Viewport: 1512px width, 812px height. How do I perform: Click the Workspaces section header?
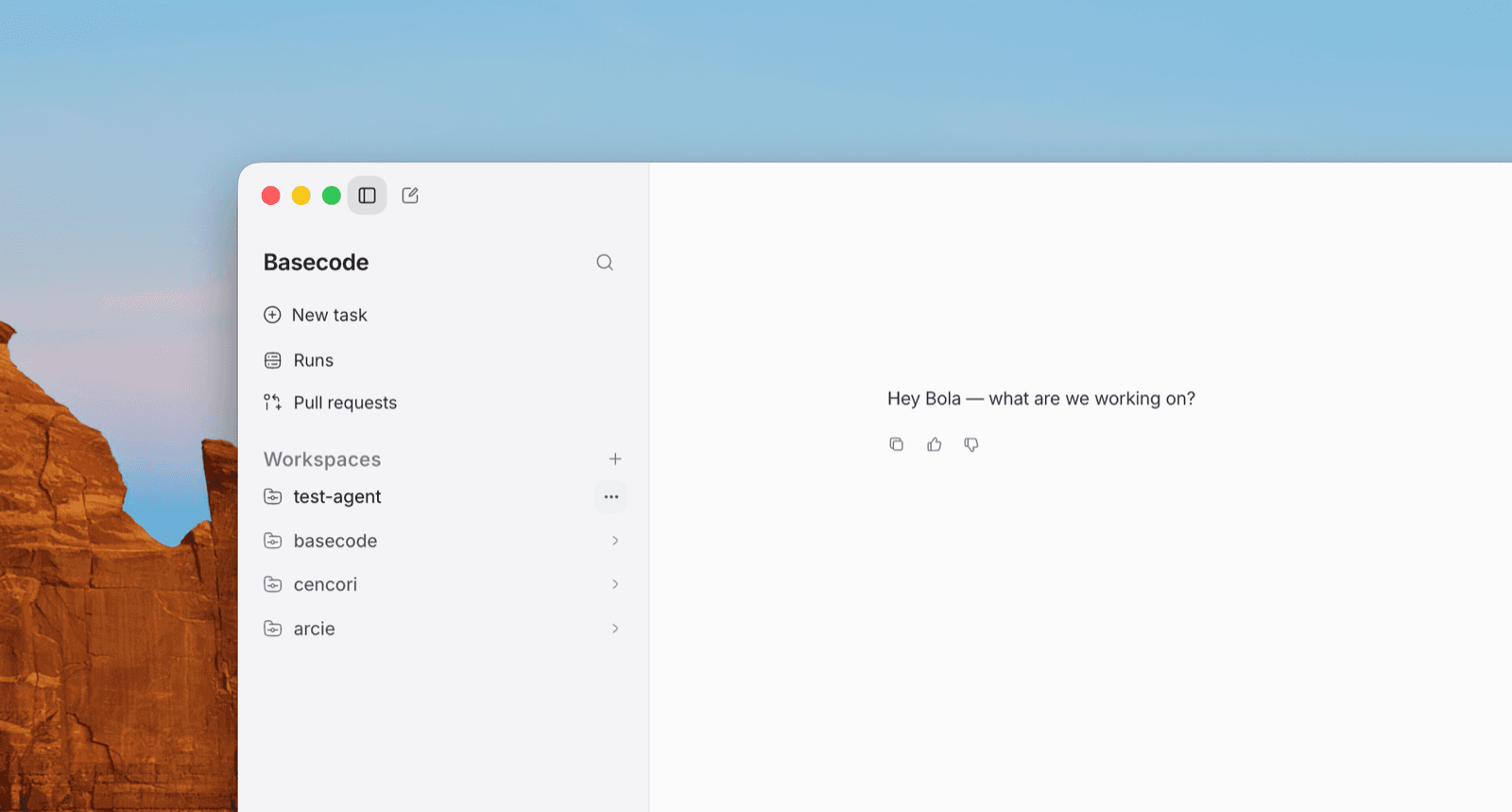[322, 459]
